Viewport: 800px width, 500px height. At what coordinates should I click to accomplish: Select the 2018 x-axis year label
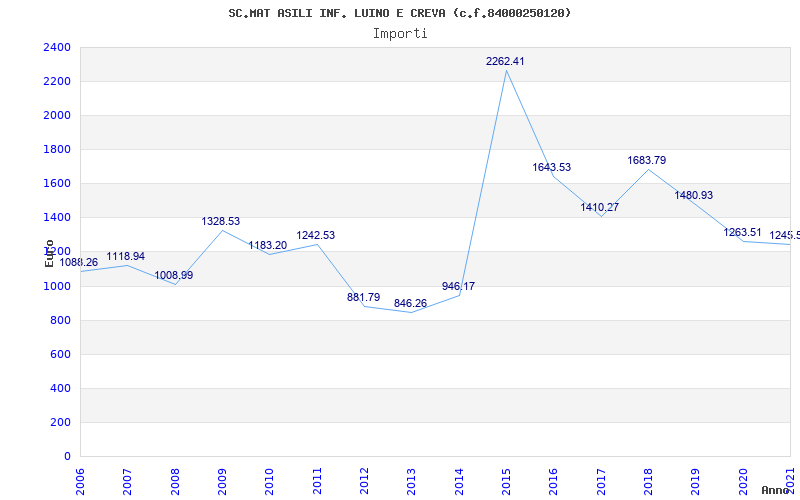[x=648, y=481]
